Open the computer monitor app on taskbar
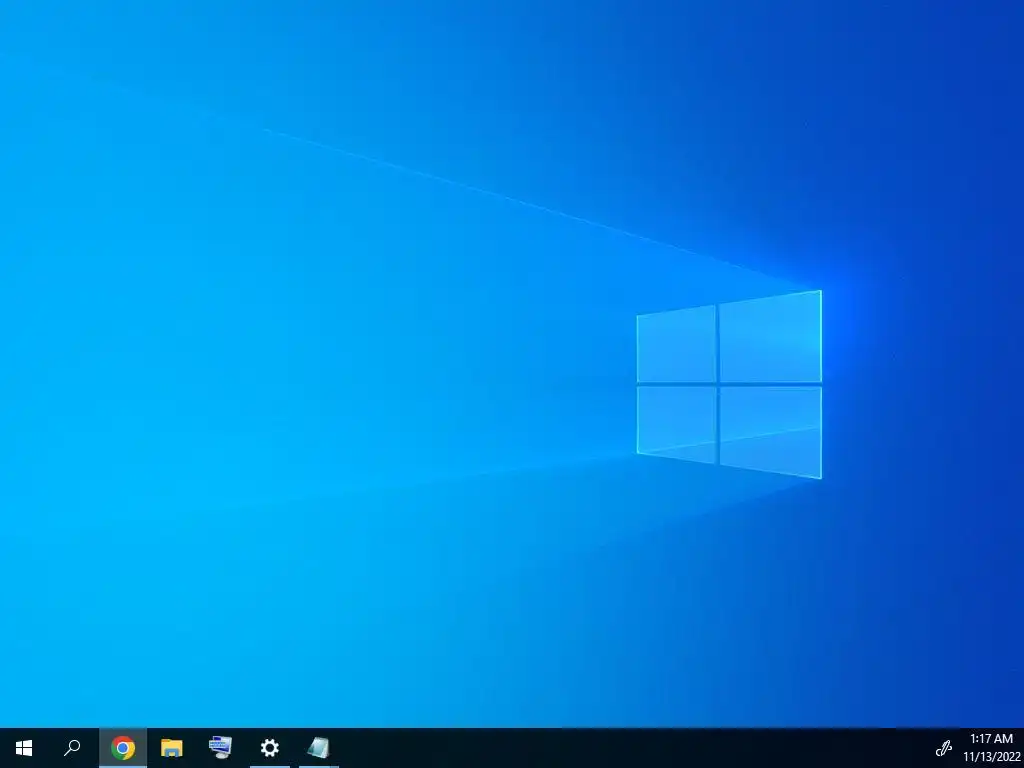 click(x=220, y=748)
